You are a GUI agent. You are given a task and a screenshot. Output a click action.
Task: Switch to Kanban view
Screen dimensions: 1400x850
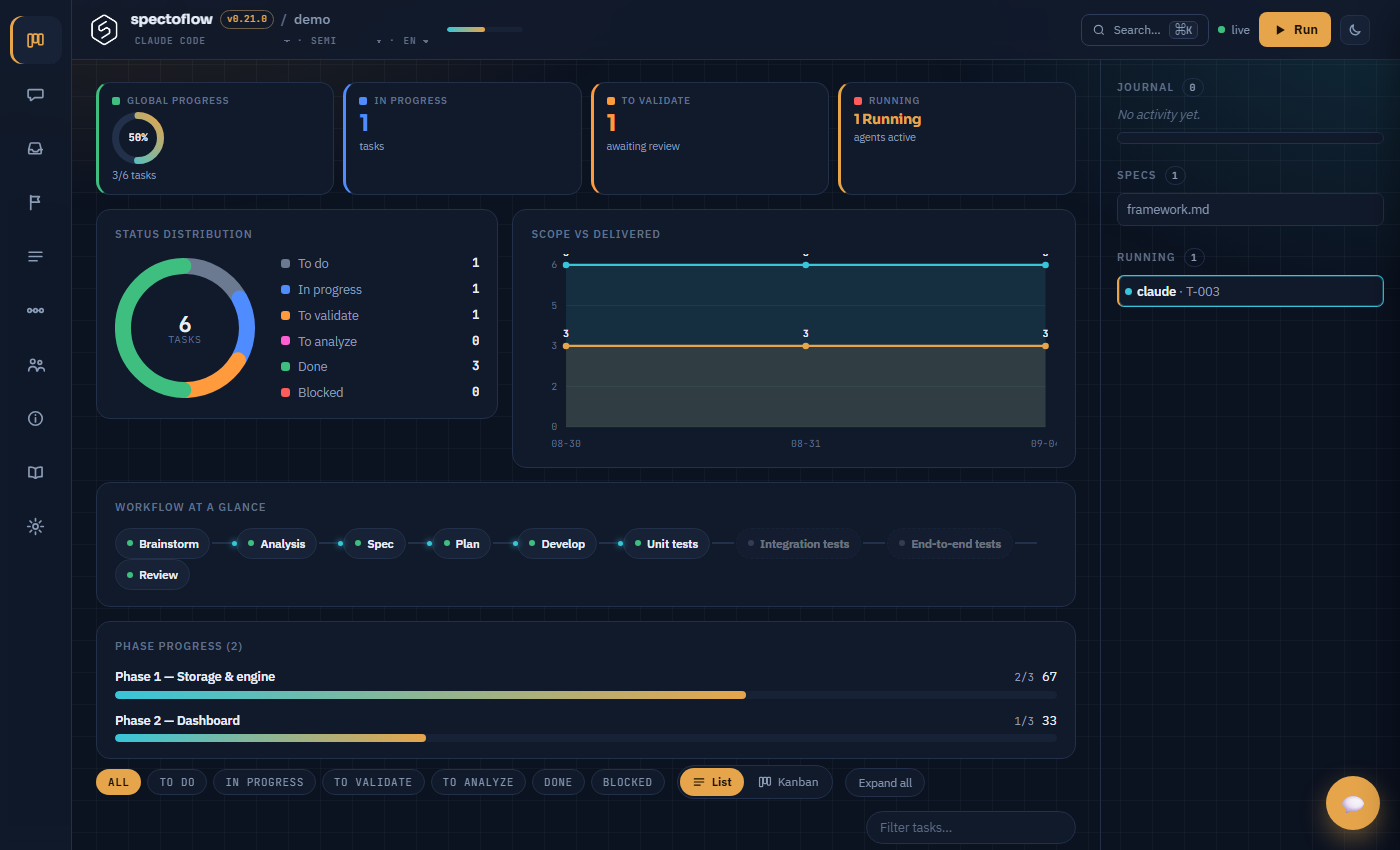click(x=788, y=782)
